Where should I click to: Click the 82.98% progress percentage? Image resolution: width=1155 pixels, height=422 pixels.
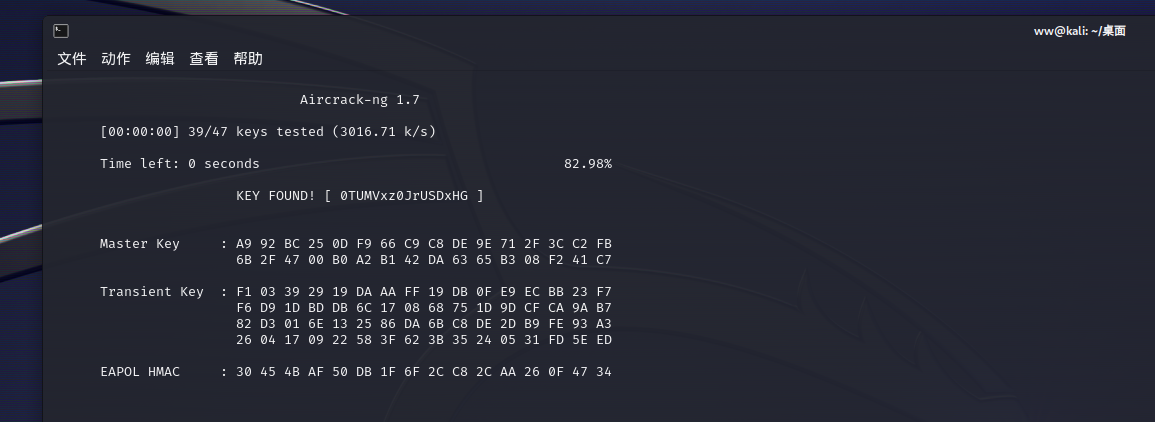tap(588, 164)
